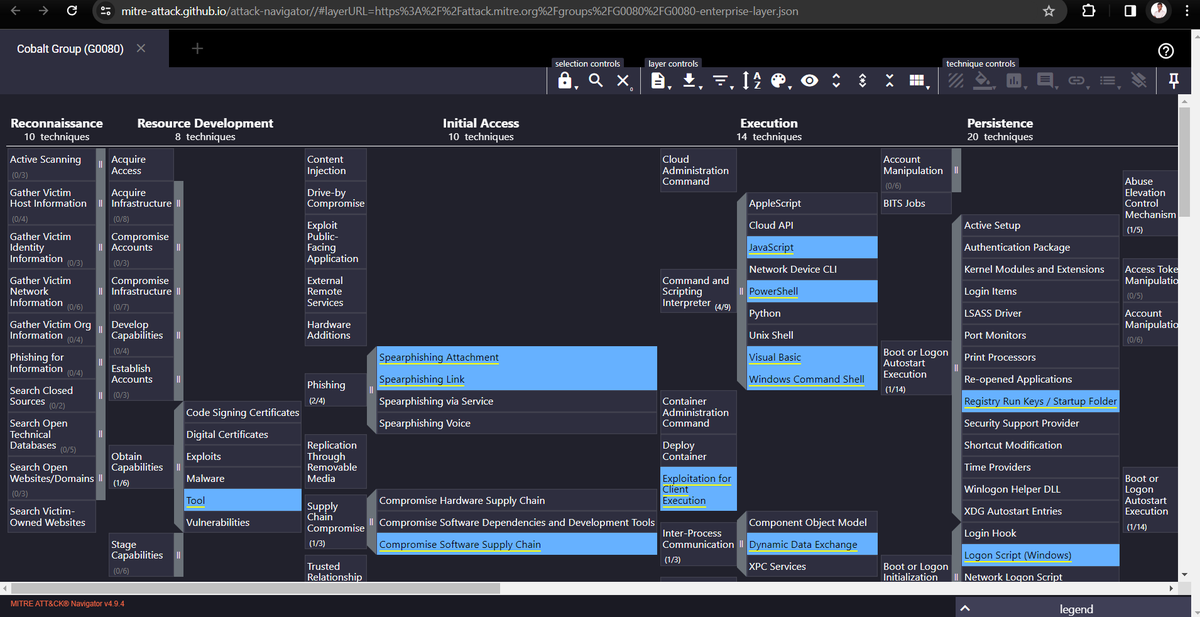Open the color setup palette icon

click(780, 81)
